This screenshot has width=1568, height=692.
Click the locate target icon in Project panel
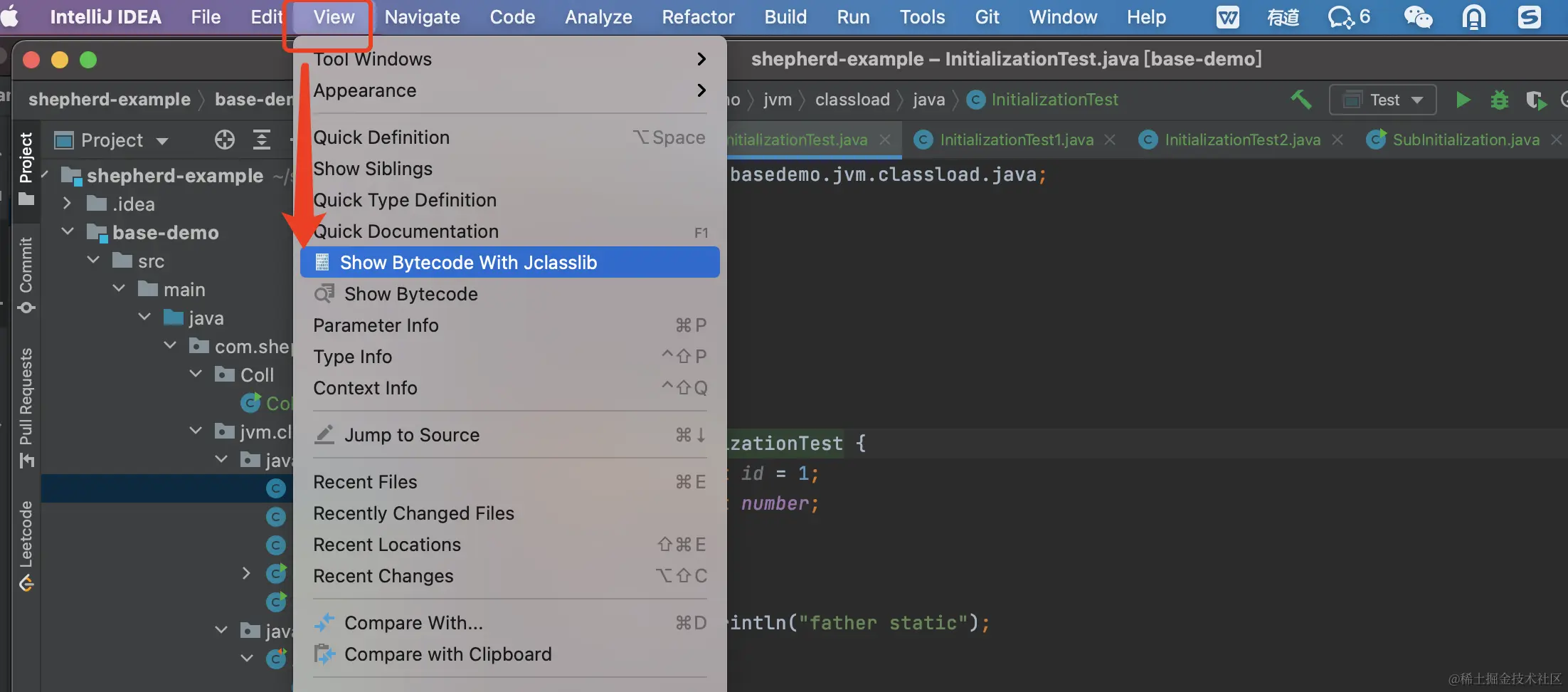(225, 140)
